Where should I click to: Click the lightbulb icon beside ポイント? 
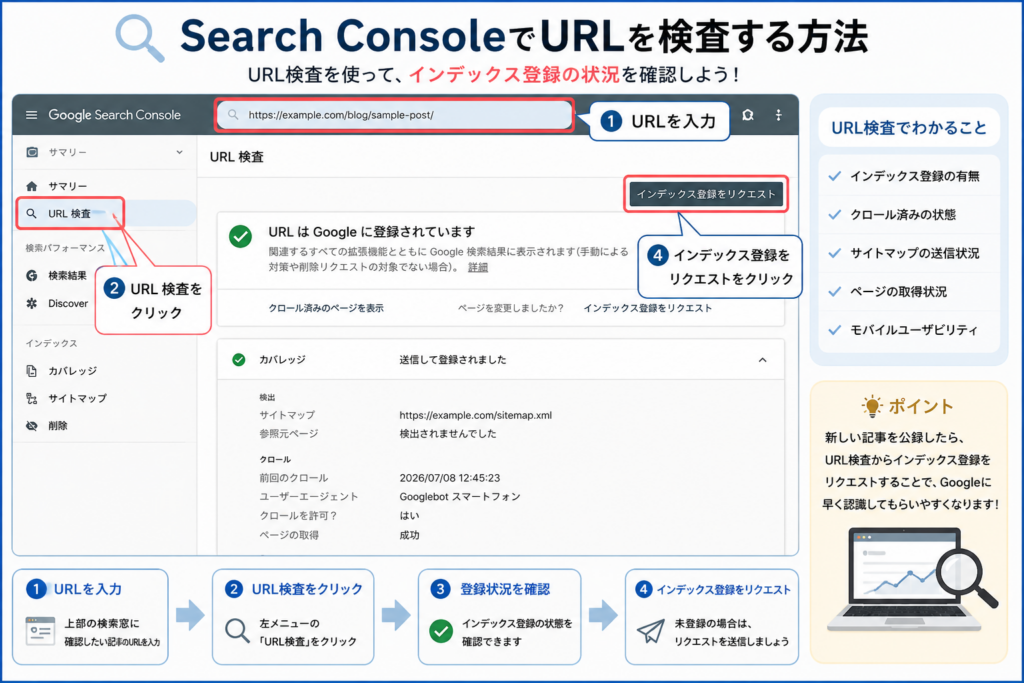871,406
